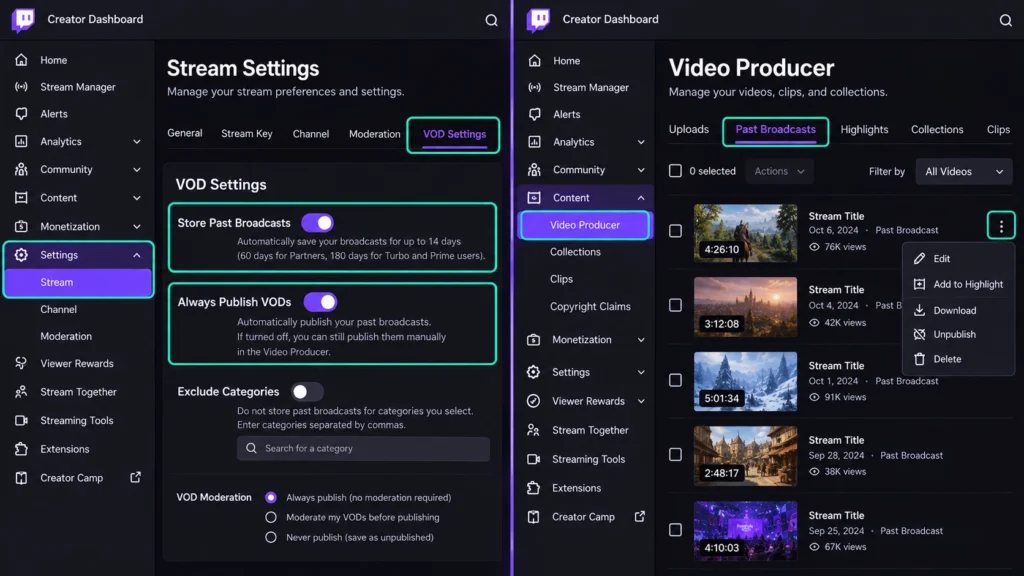Click download arrow icon in context menu
This screenshot has height=576, width=1024.
click(920, 310)
